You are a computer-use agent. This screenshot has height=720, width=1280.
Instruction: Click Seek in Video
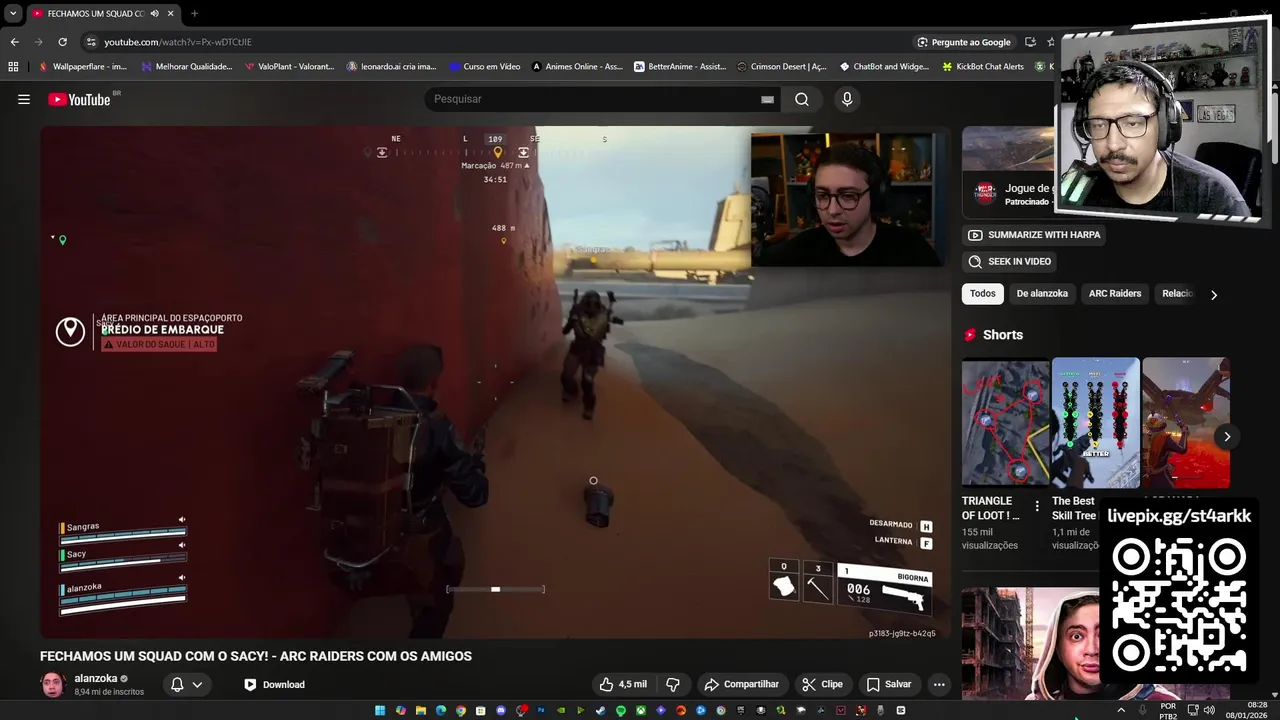[1009, 261]
